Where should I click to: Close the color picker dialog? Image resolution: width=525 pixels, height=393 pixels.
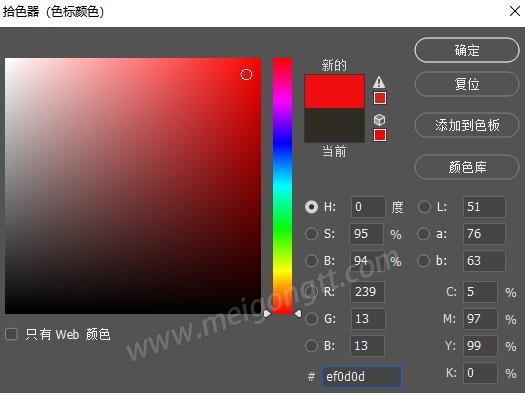514,11
